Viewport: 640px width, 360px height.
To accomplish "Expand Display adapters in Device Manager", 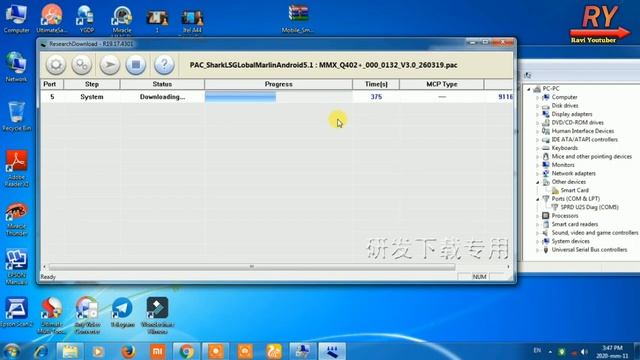I will pos(538,114).
